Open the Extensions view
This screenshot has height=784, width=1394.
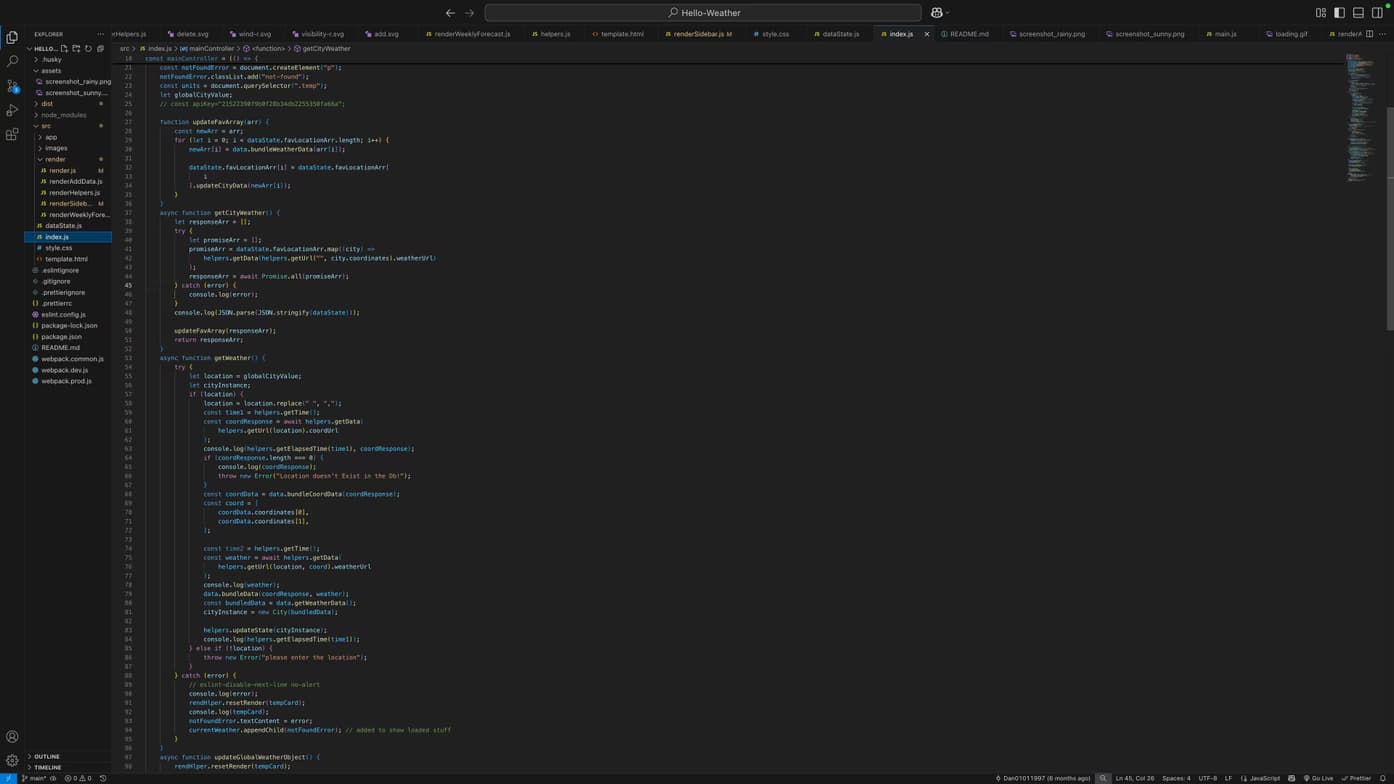click(x=12, y=134)
